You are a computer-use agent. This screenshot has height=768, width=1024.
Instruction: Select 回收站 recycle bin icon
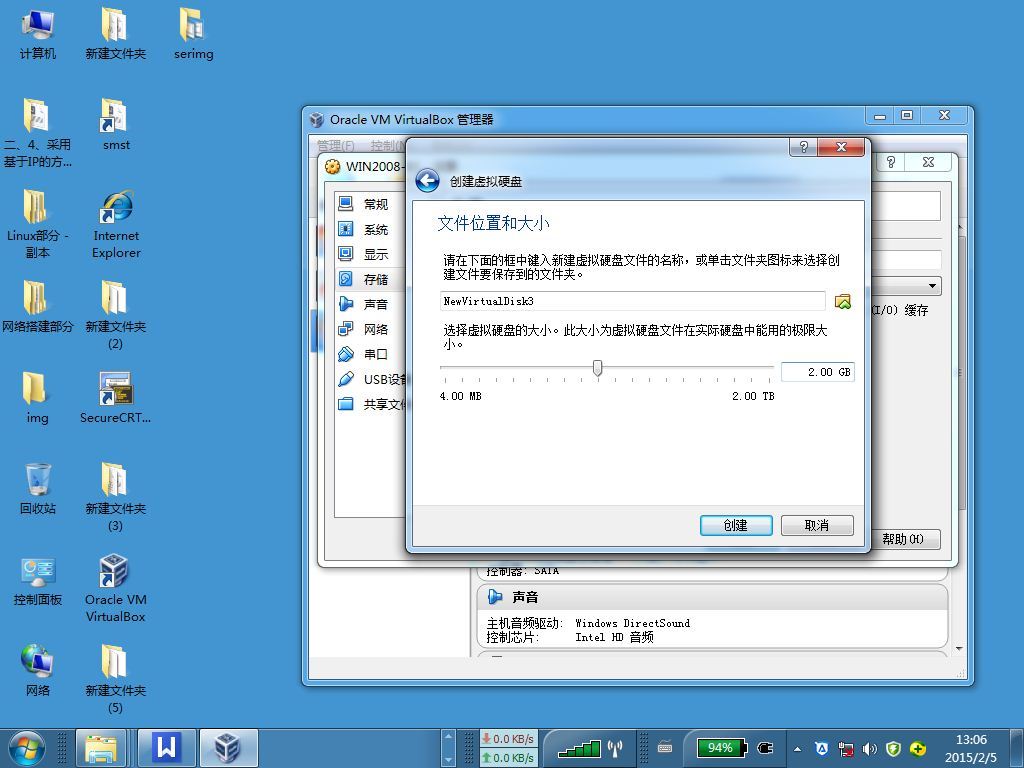[x=38, y=488]
